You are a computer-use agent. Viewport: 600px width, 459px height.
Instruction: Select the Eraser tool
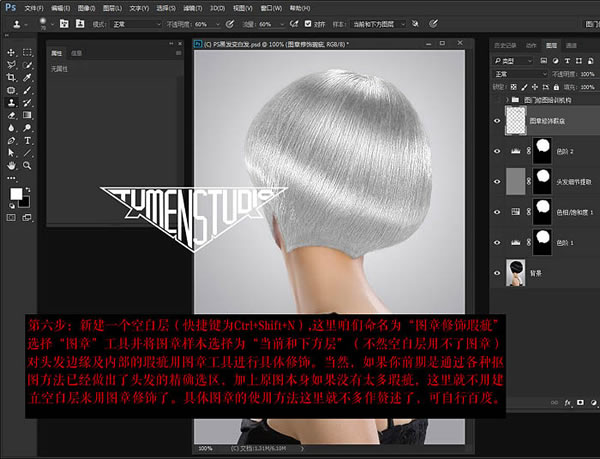9,115
